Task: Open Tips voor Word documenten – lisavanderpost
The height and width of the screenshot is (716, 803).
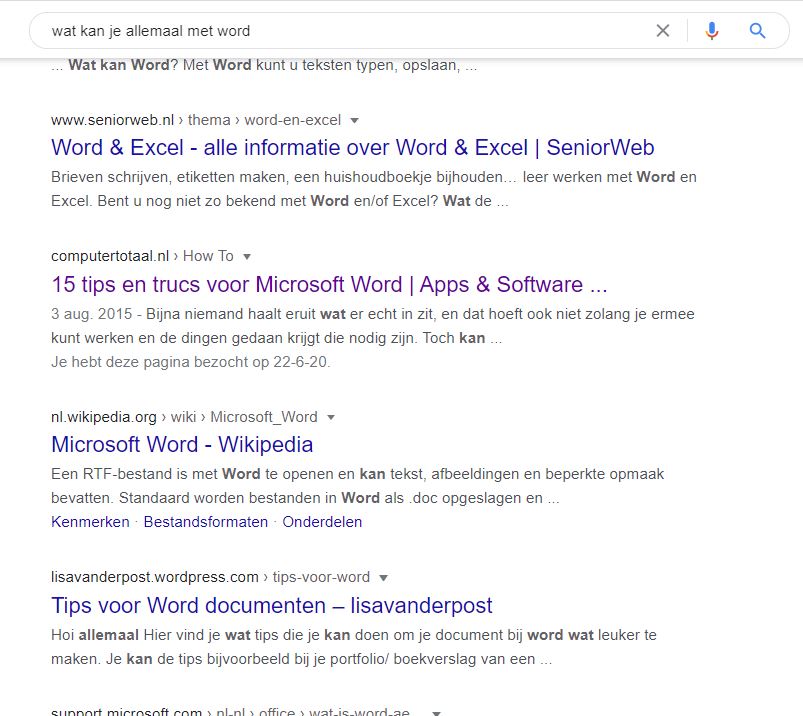Action: tap(271, 605)
